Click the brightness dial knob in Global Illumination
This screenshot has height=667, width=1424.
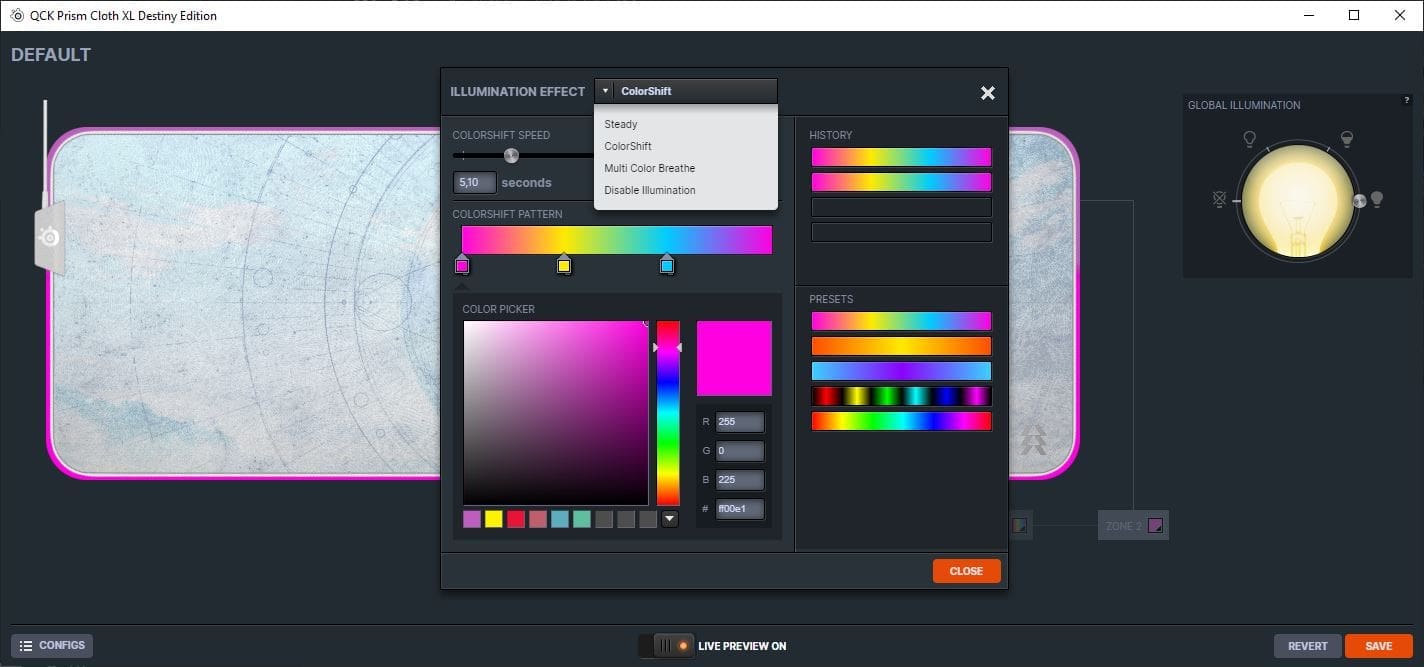pyautogui.click(x=1358, y=201)
